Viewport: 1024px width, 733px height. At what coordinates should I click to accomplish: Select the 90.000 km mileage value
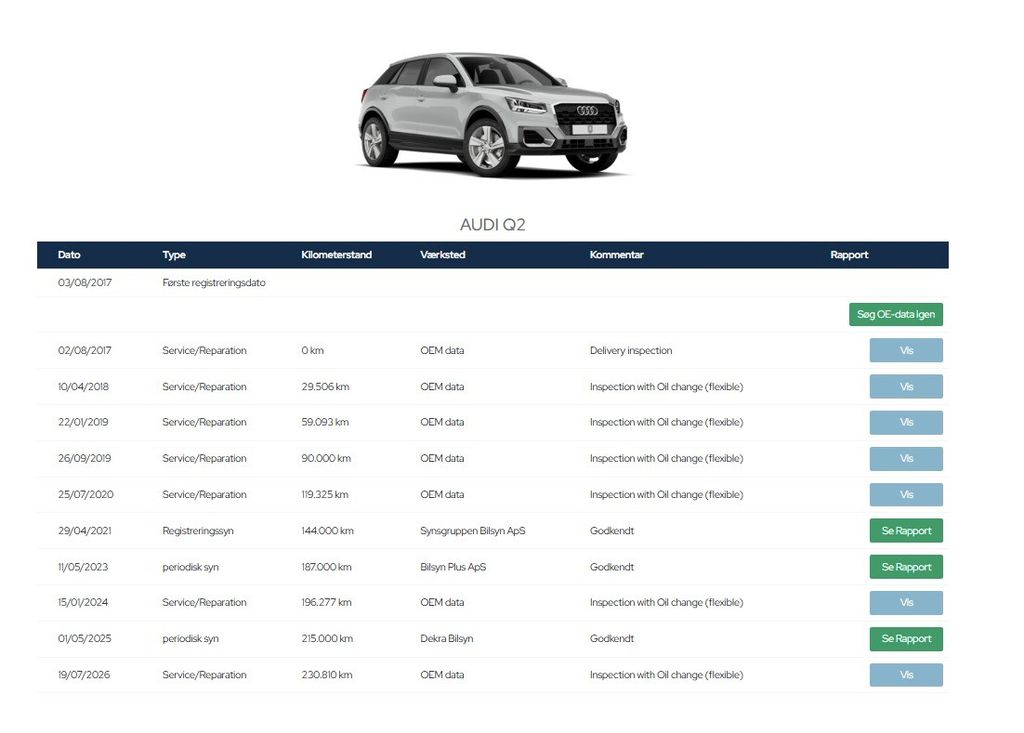pyautogui.click(x=326, y=459)
